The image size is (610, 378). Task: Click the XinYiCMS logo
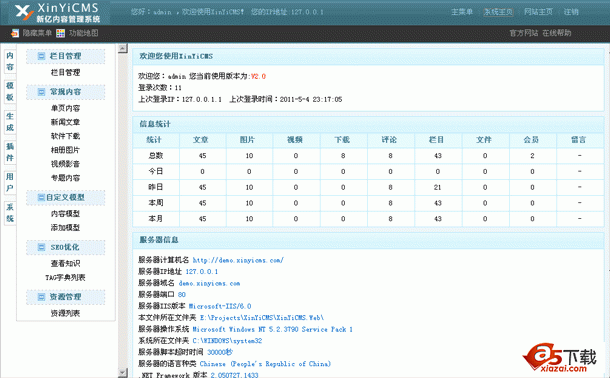(58, 12)
